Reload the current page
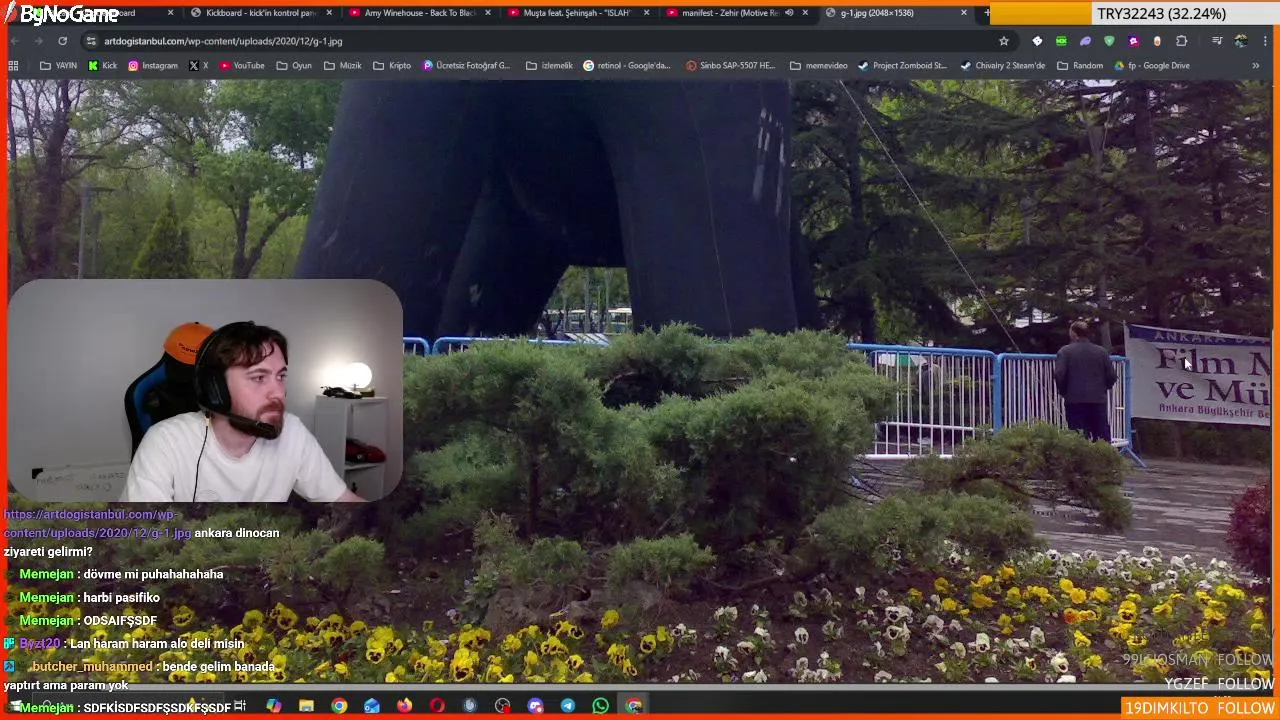Viewport: 1280px width, 720px height. (x=62, y=41)
